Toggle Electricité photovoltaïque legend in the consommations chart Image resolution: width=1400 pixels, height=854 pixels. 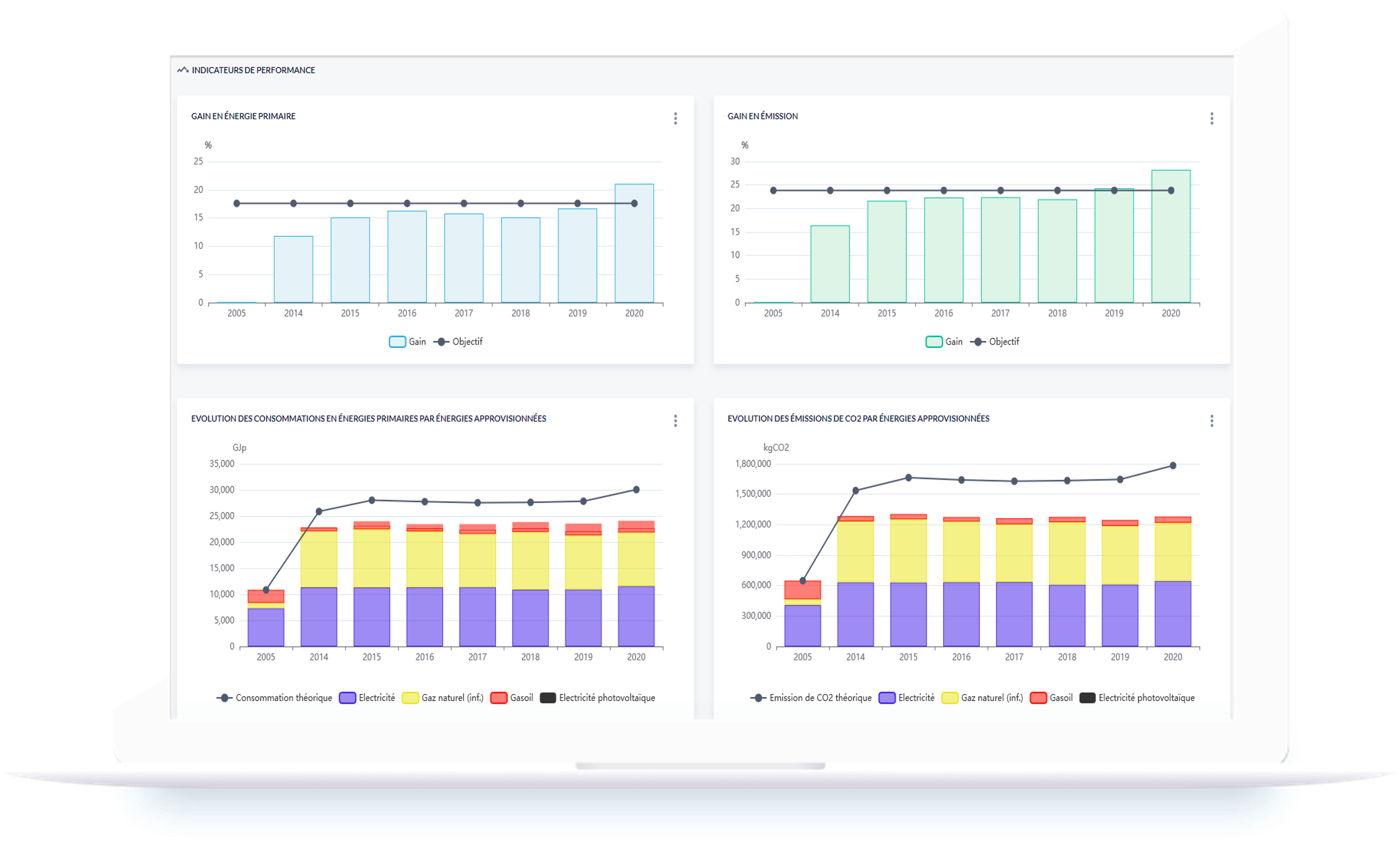(597, 698)
